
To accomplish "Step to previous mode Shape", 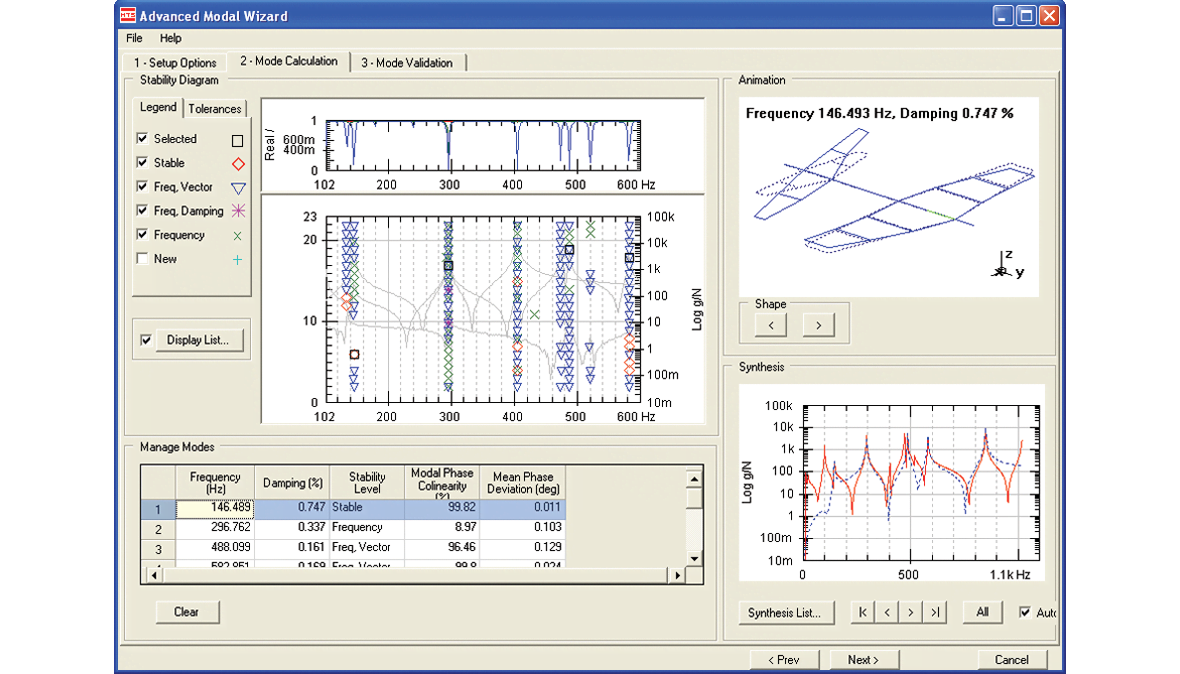I will (771, 323).
